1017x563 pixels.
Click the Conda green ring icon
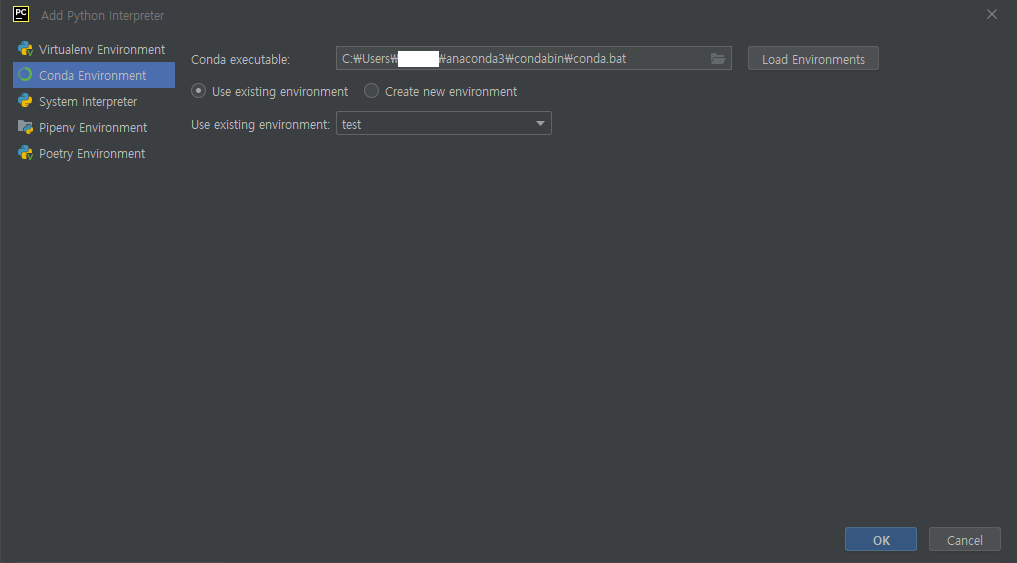[x=25, y=75]
